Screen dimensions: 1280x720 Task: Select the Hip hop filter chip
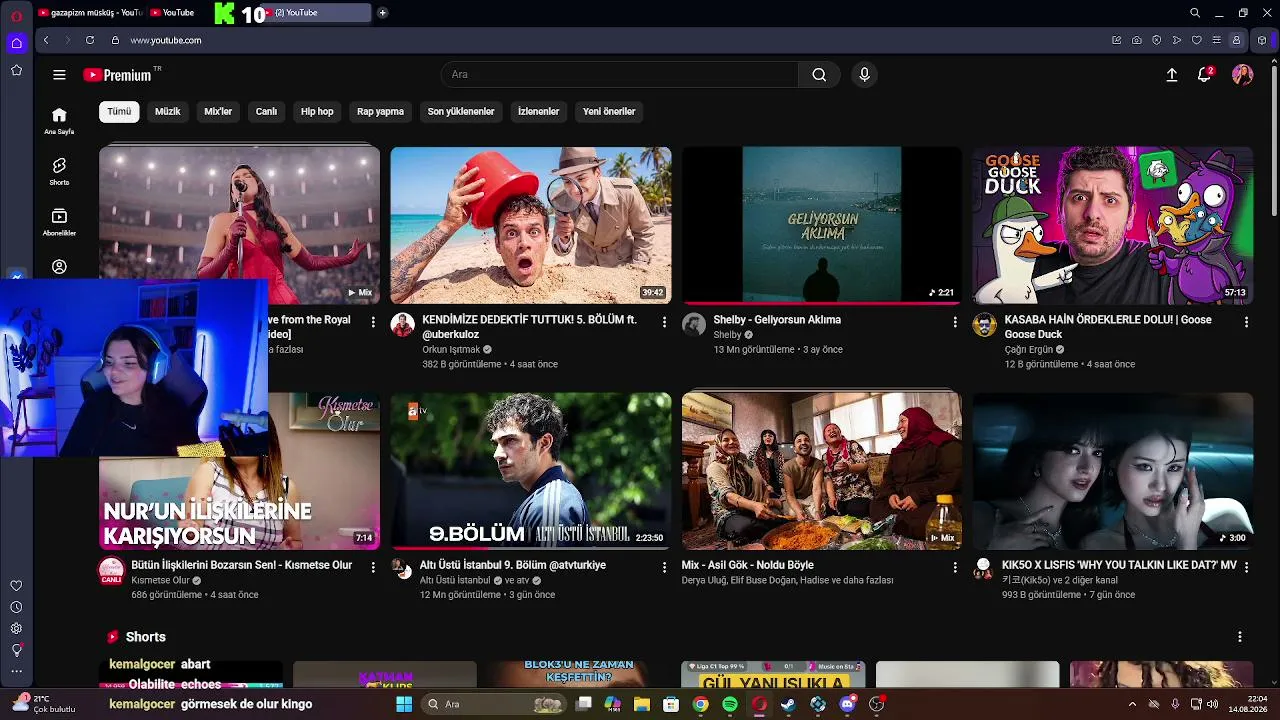click(317, 112)
